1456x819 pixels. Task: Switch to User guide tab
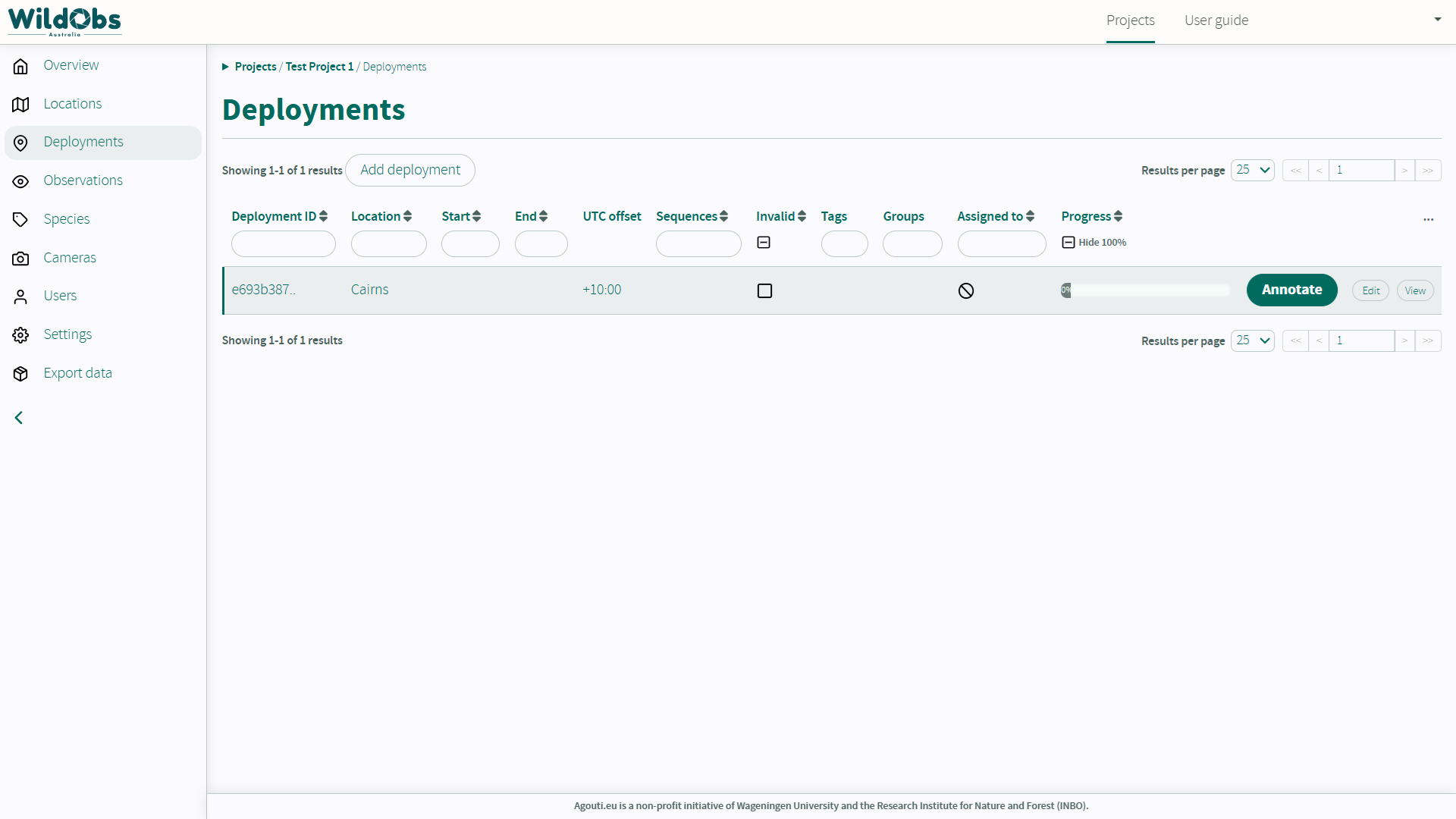pos(1216,20)
